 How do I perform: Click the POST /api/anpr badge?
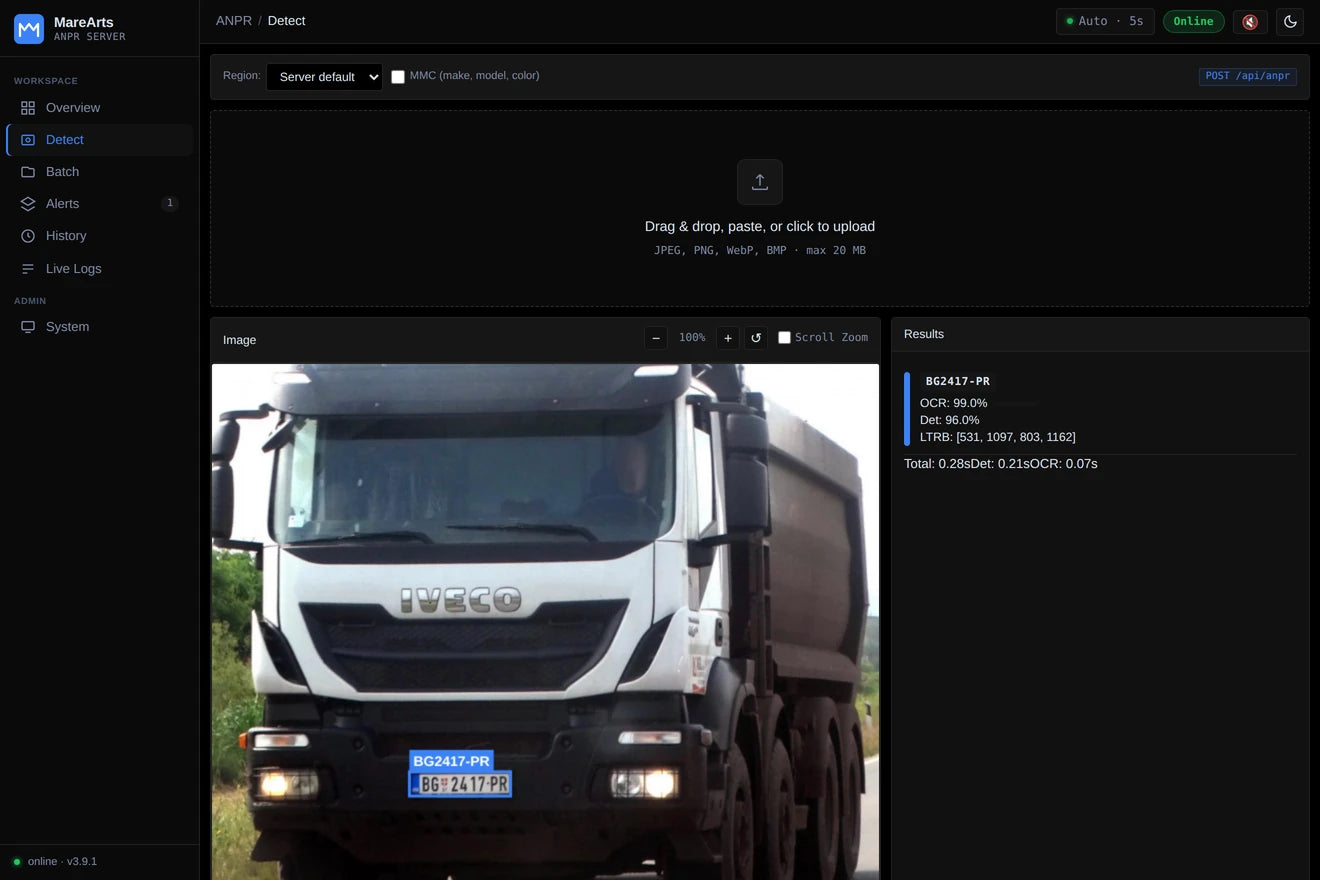1247,76
